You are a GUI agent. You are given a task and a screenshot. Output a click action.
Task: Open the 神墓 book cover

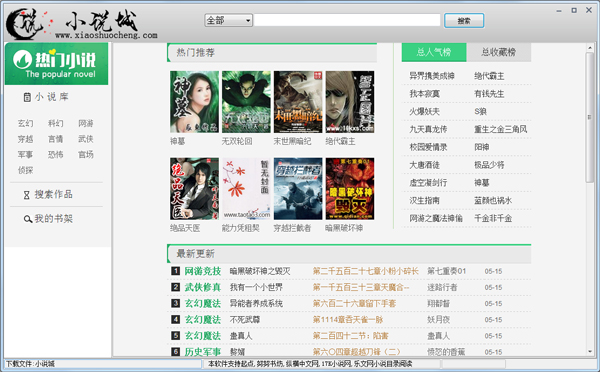(x=194, y=102)
